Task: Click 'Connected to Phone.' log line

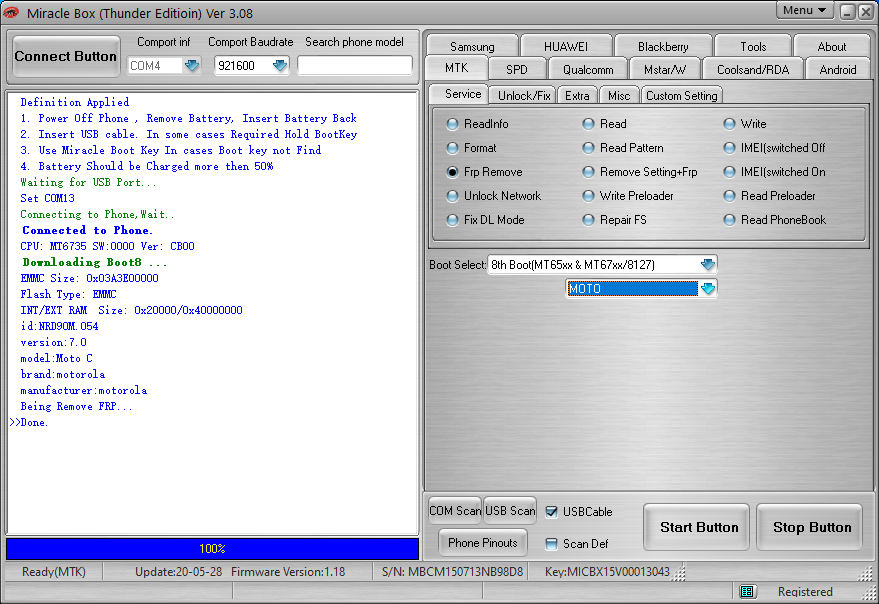Action: [87, 230]
